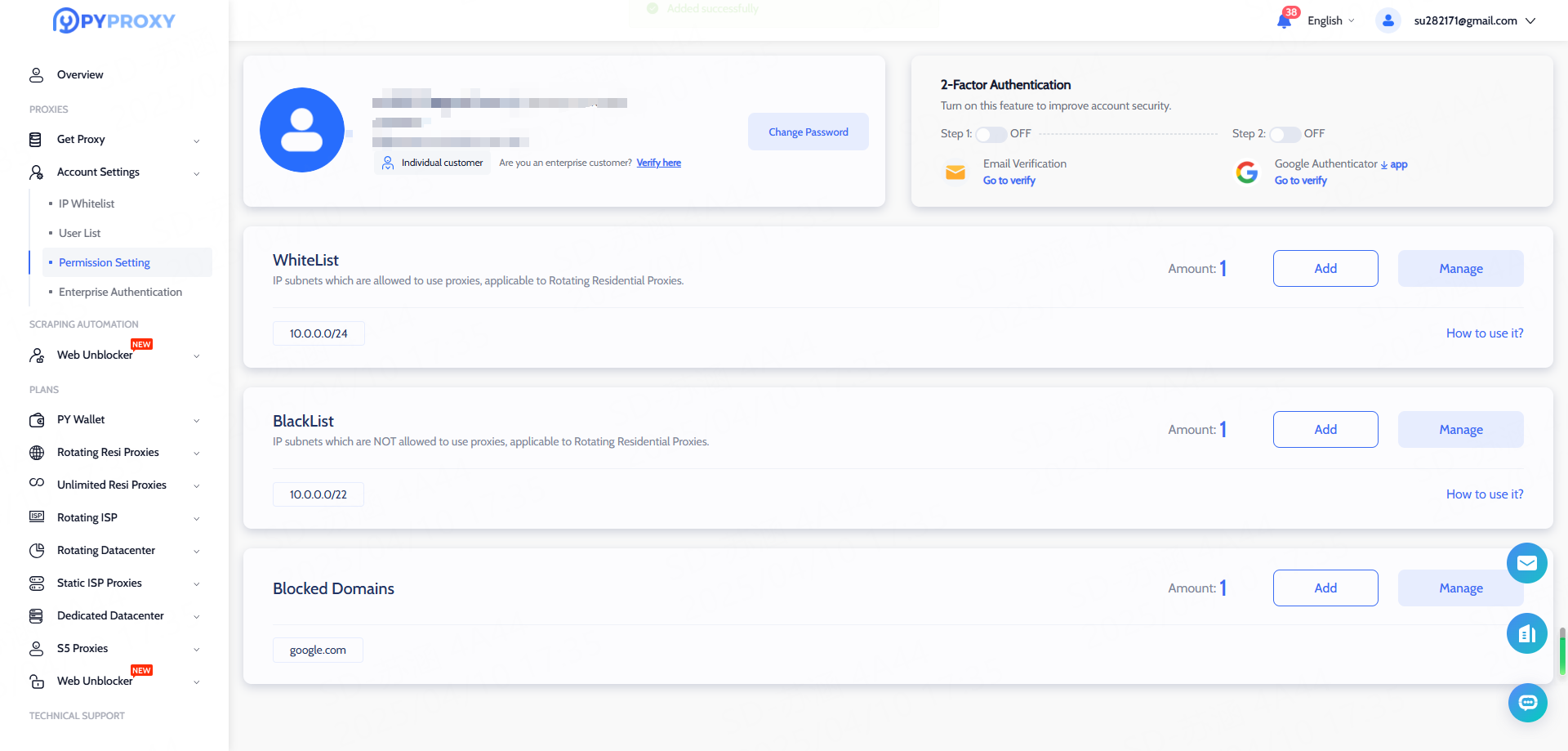This screenshot has width=1568, height=751.
Task: Click the notification bell icon
Action: click(x=1285, y=20)
